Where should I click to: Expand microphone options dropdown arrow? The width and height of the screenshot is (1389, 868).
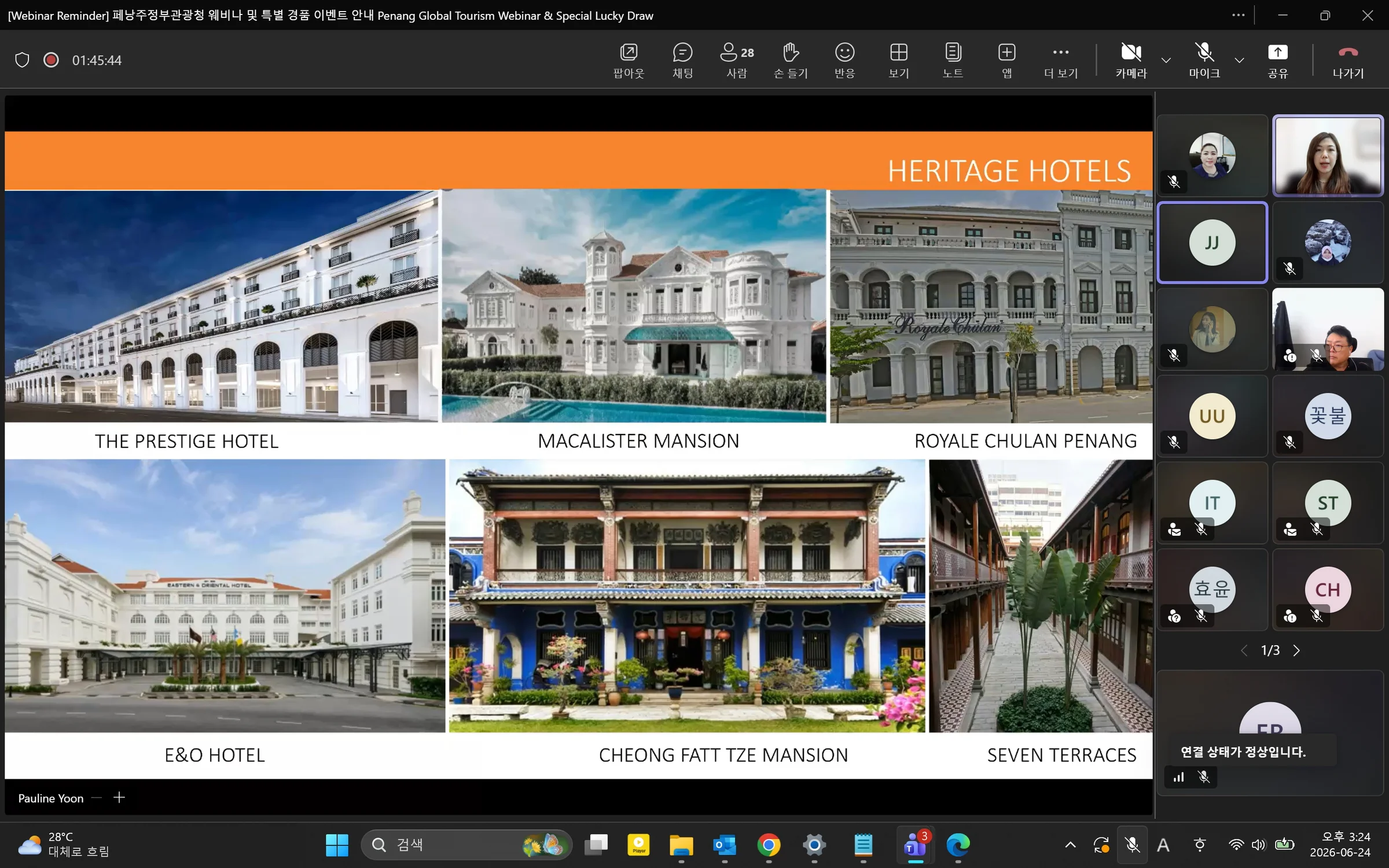1239,60
